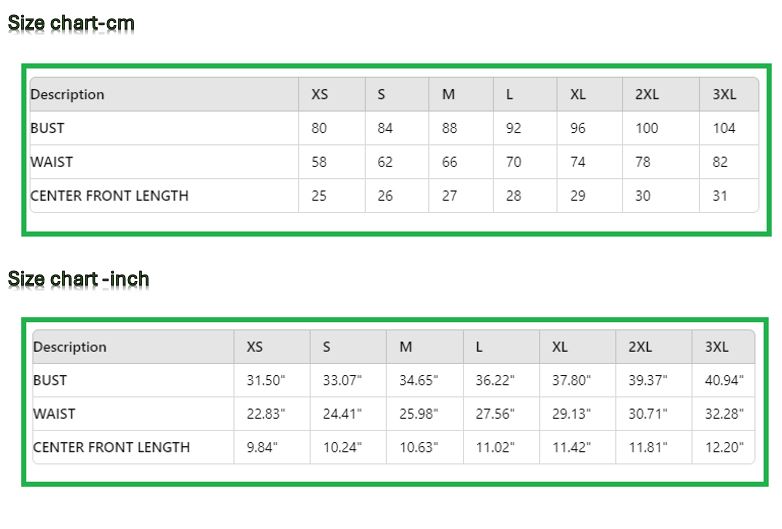Click the BUST row label in the cm chart

coord(48,129)
